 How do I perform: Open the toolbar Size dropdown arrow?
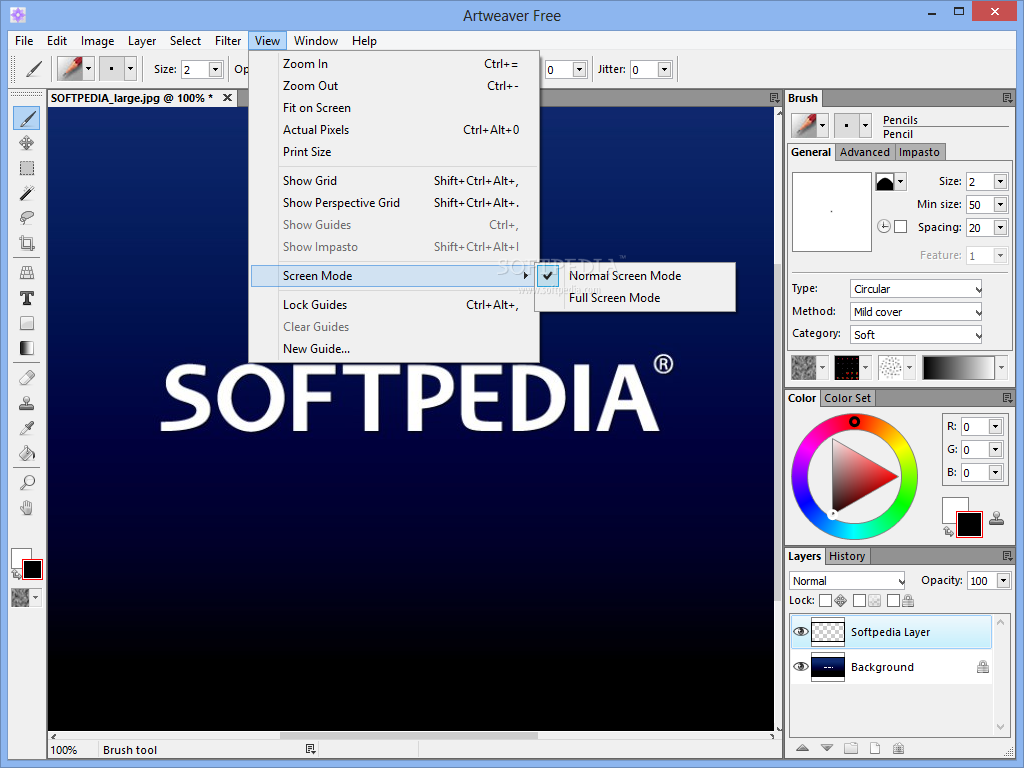[x=215, y=69]
